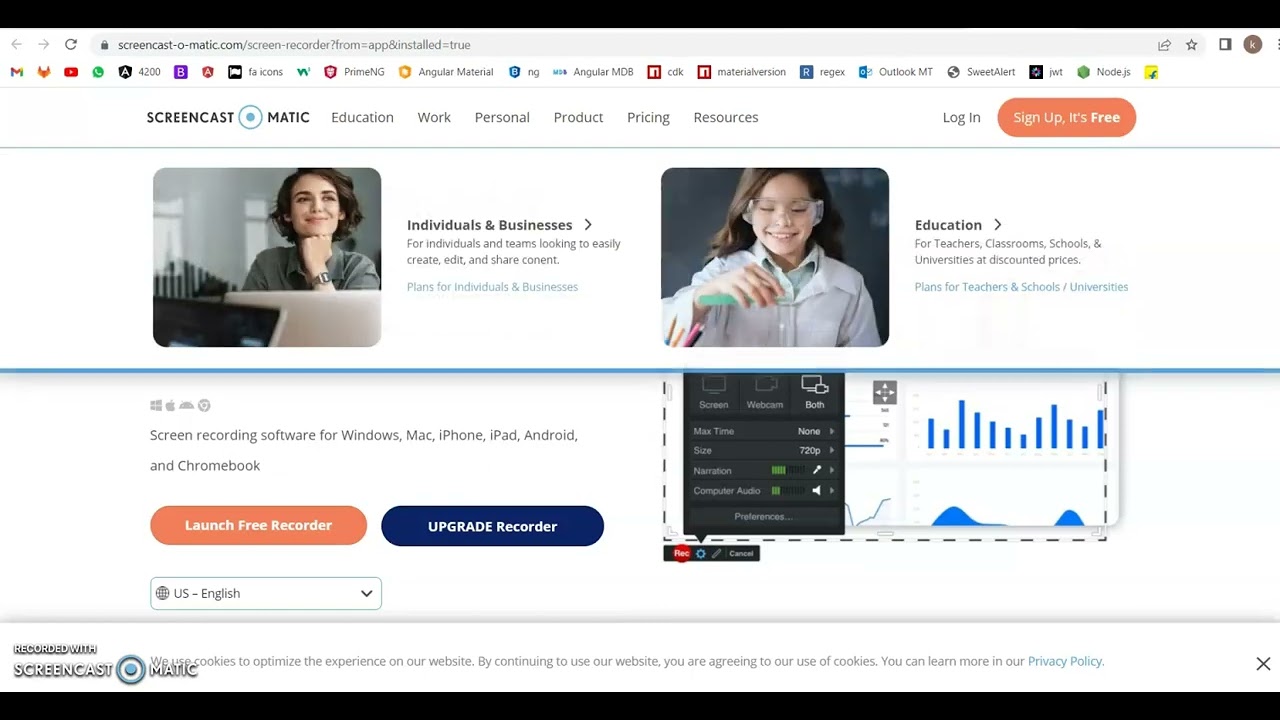1280x720 pixels.
Task: Open the US – English language dropdown
Action: coord(266,593)
